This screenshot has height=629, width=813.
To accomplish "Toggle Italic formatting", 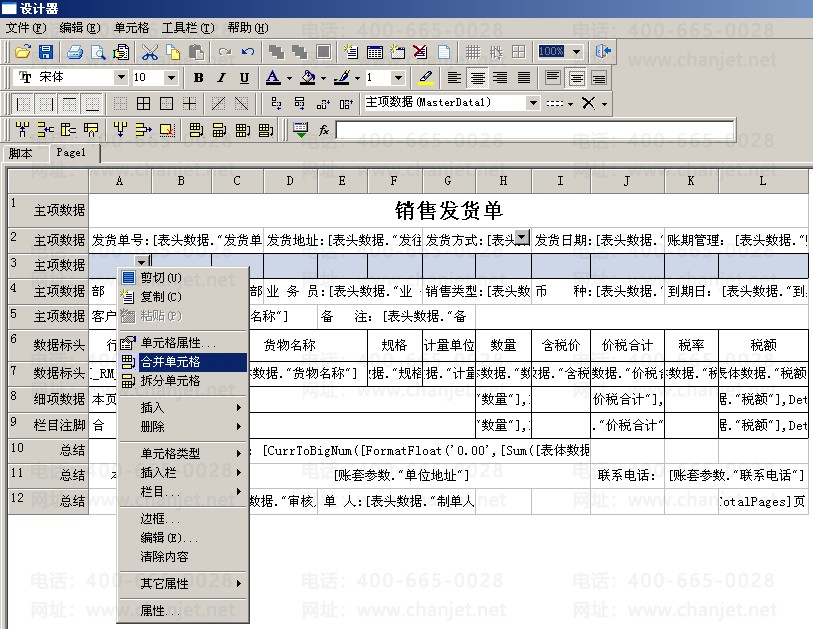I will [221, 78].
